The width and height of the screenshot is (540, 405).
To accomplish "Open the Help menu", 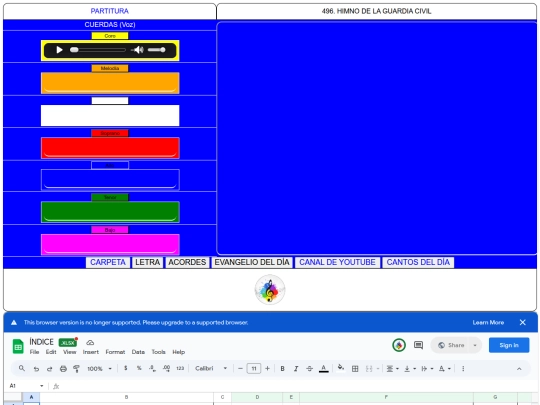I will tap(178, 352).
